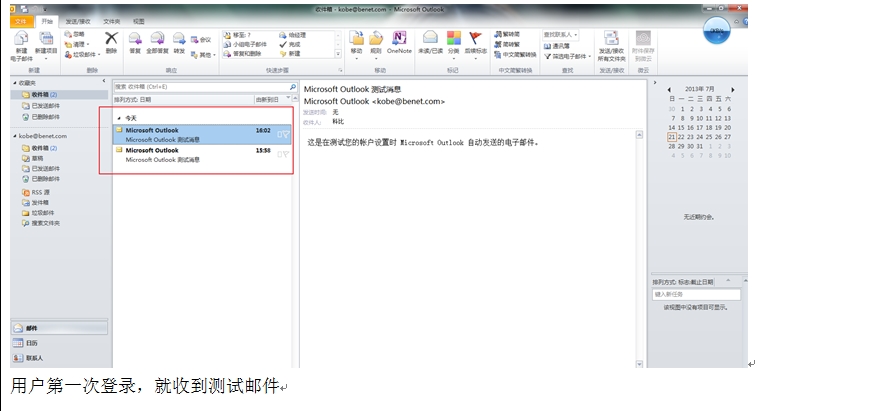
Task: Click the Meeting (会议) response button
Action: [201, 39]
